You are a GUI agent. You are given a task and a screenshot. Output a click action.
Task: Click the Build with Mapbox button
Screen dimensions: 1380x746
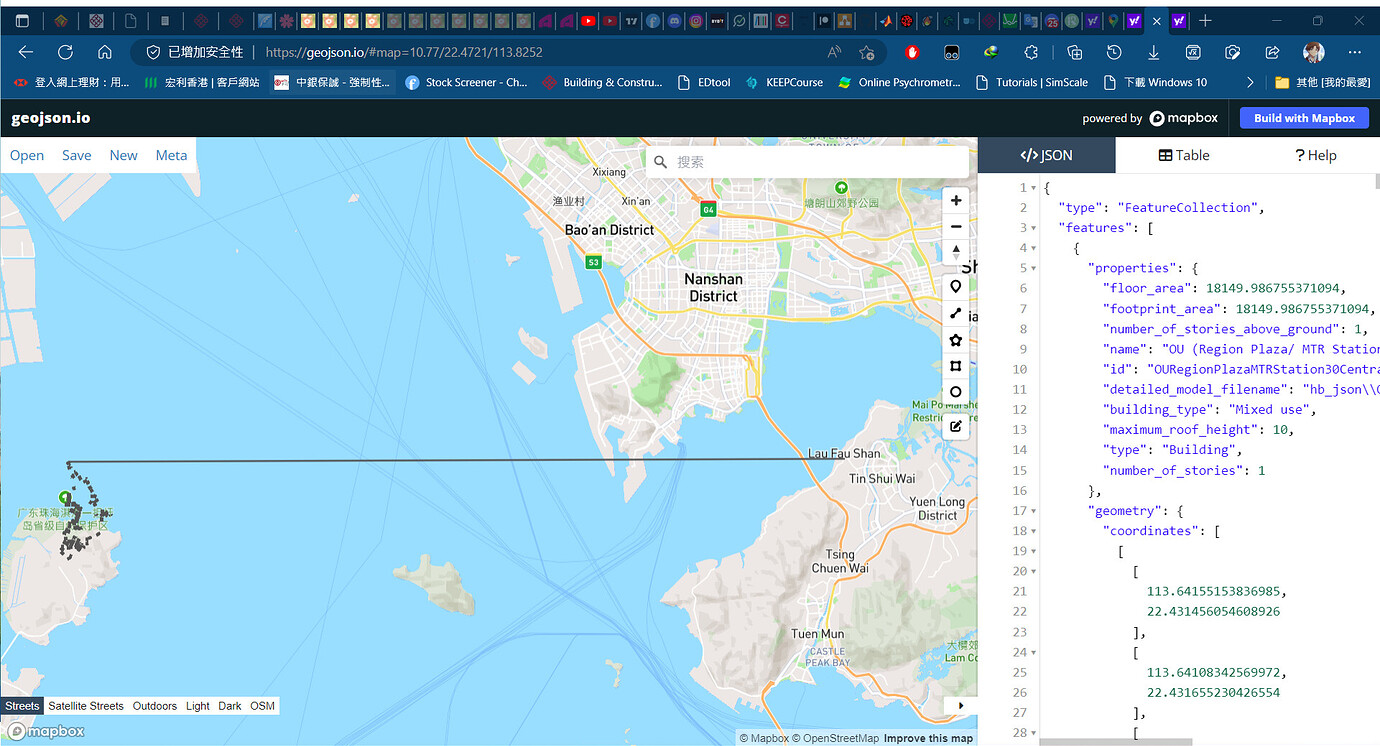pos(1304,118)
